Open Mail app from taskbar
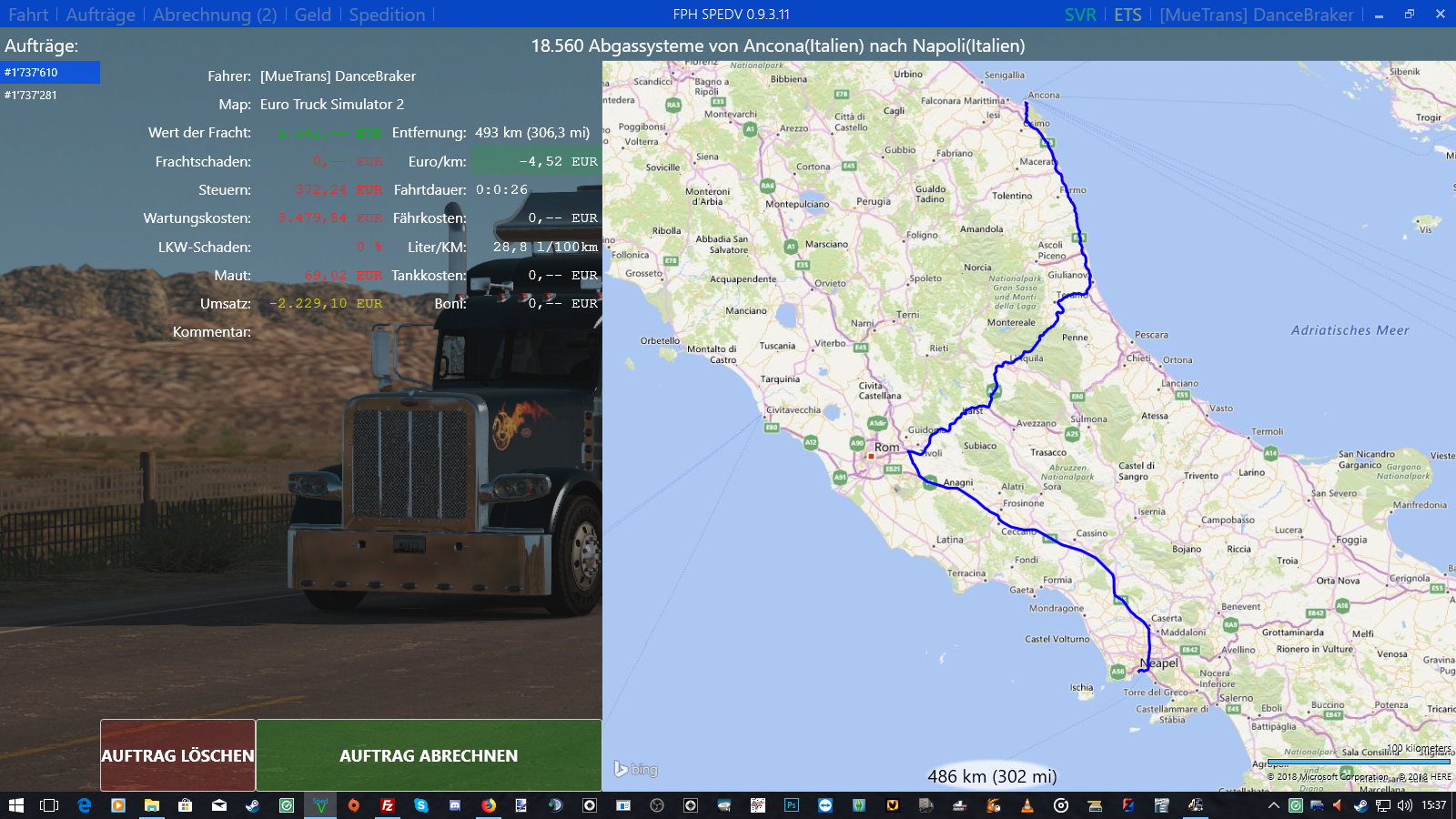 click(218, 805)
